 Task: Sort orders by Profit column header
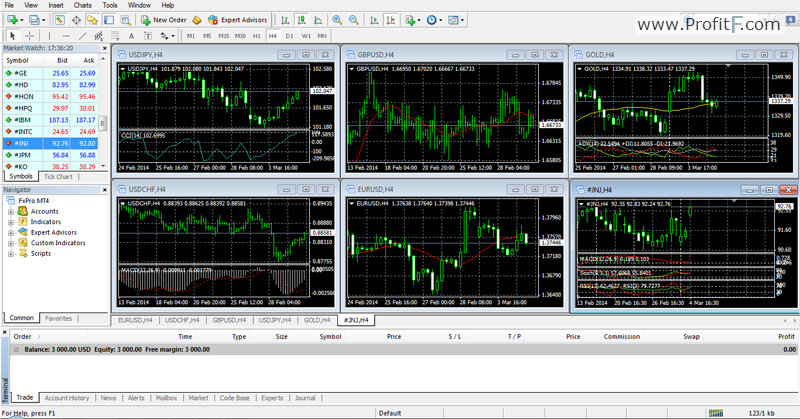786,337
